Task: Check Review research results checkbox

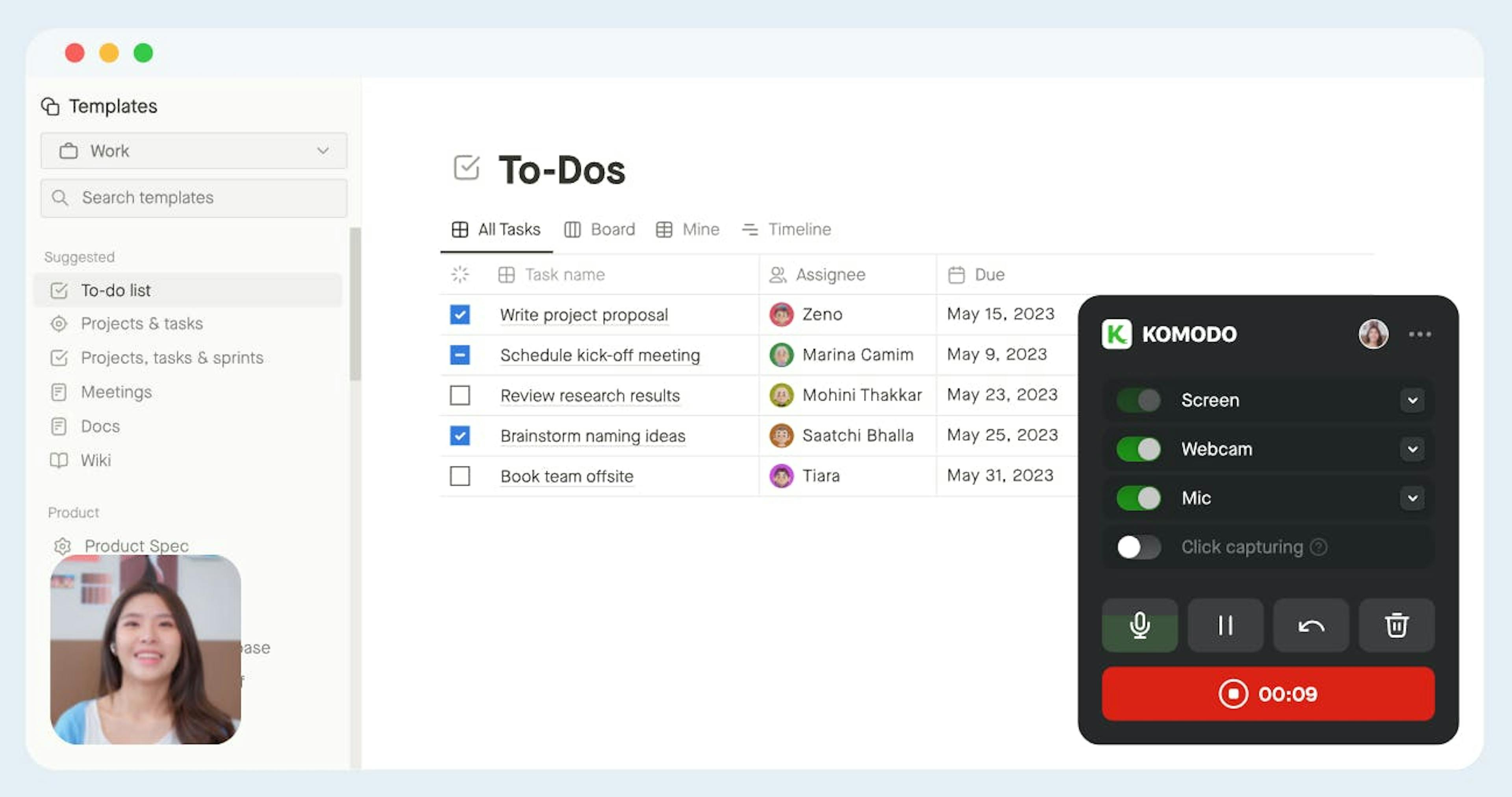Action: pyautogui.click(x=460, y=395)
